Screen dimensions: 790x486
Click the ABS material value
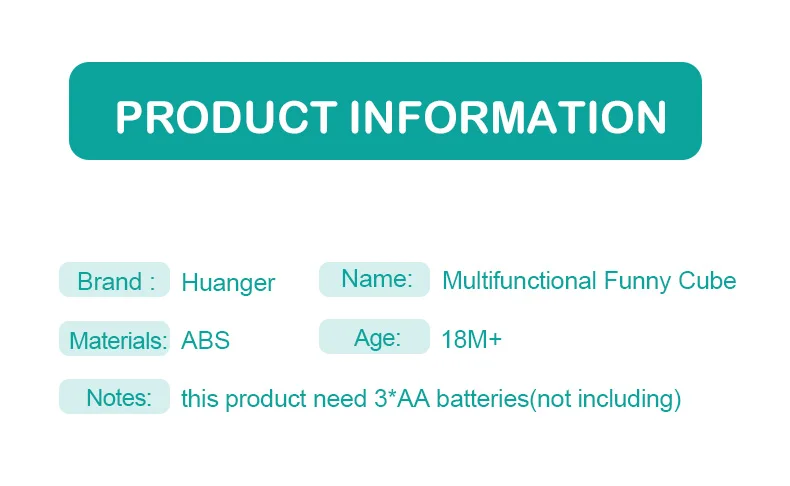click(x=205, y=340)
